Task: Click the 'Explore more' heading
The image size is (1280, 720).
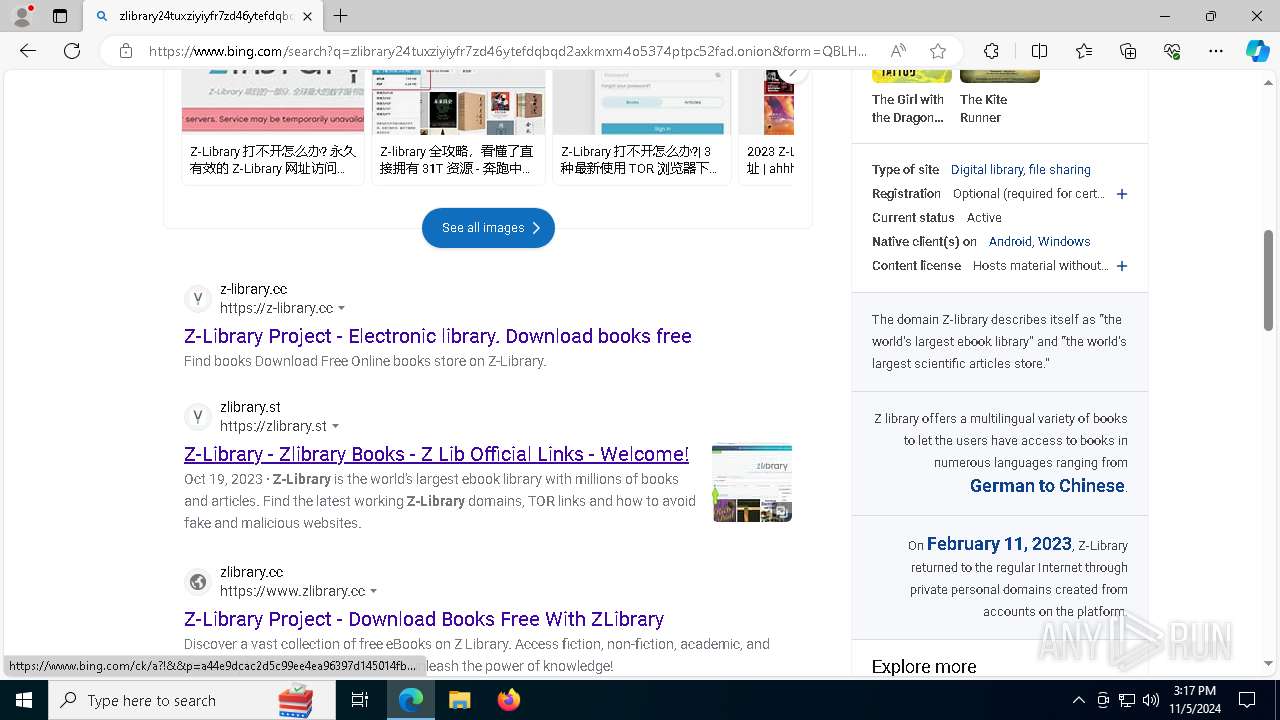Action: point(924,667)
